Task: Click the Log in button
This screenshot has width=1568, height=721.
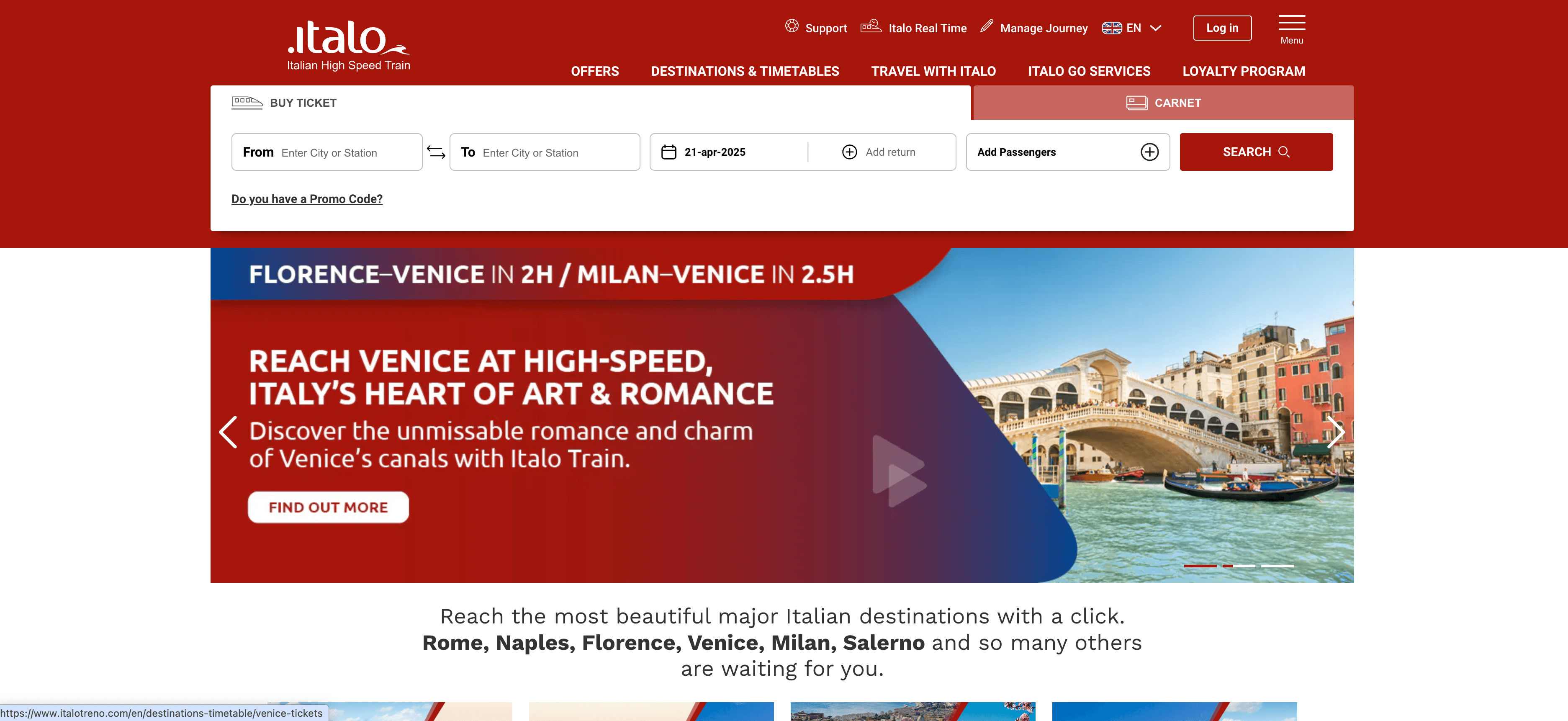Action: point(1222,27)
